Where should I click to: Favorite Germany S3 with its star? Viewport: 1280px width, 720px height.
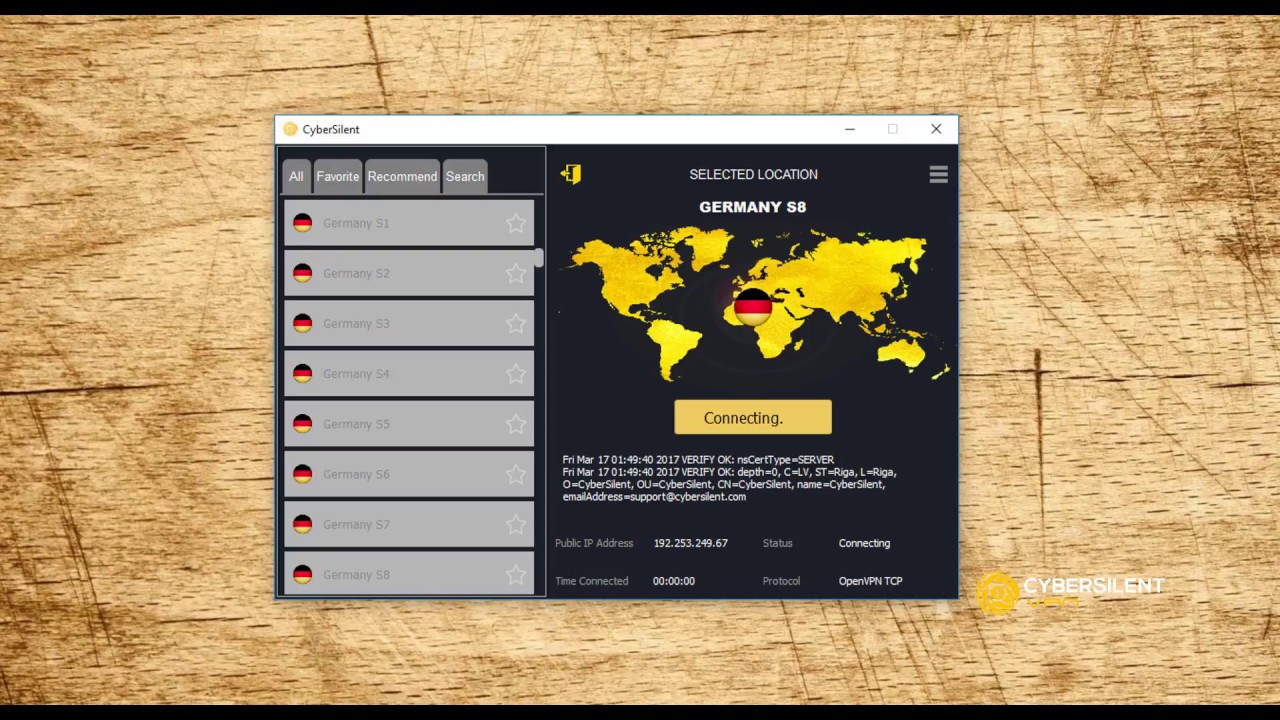pos(516,323)
